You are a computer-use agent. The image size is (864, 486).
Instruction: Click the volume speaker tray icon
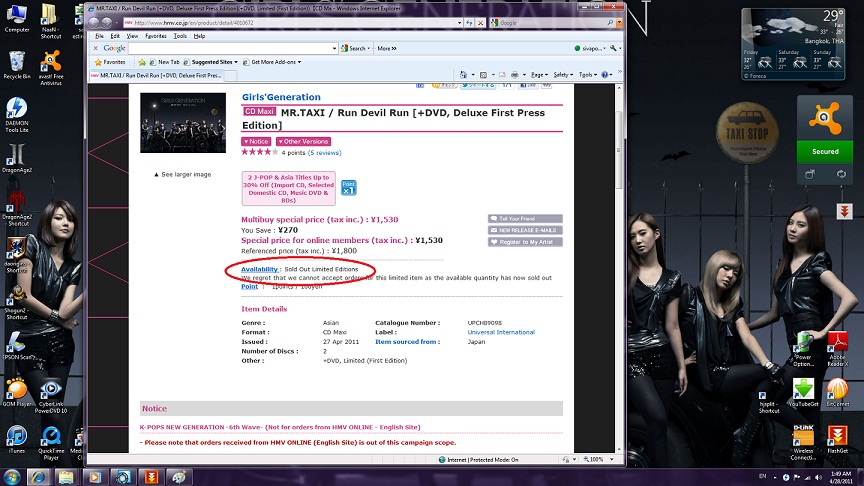click(x=818, y=477)
